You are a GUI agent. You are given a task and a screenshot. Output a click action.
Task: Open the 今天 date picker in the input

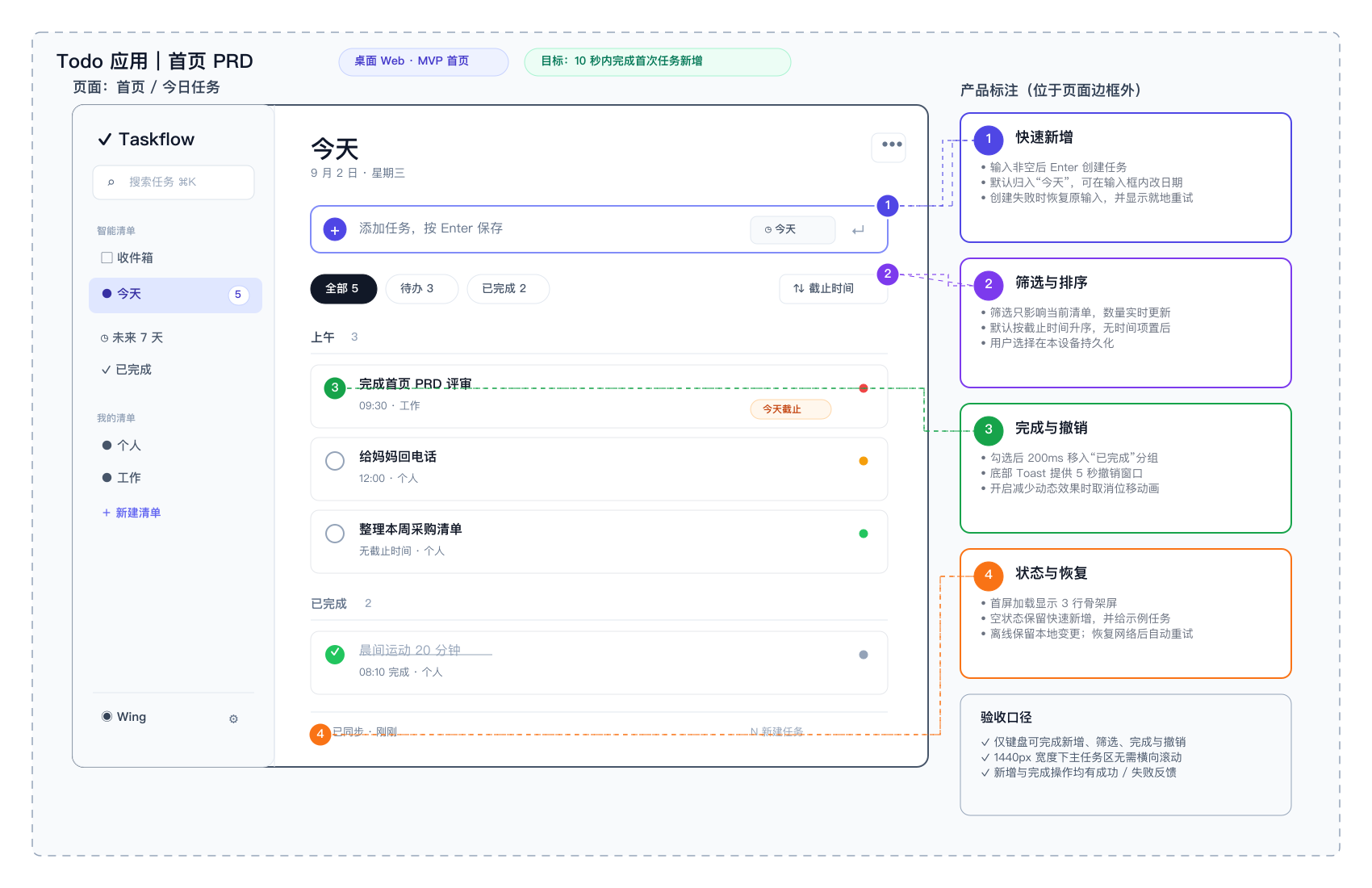tap(793, 229)
